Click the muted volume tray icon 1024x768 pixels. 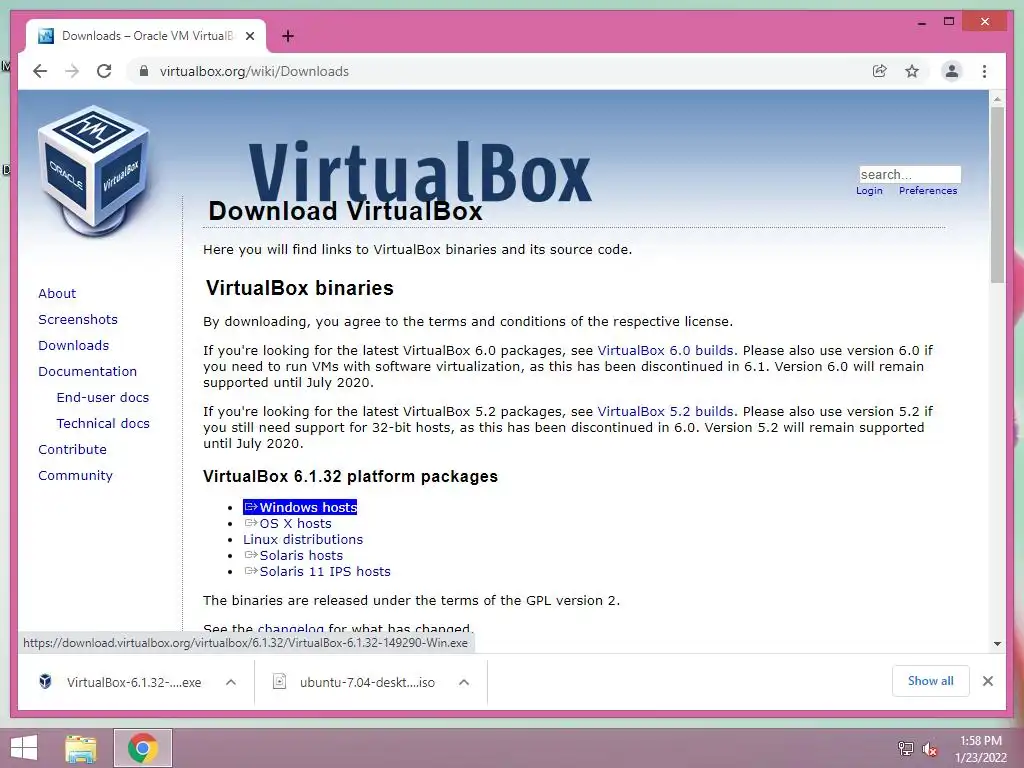(930, 749)
